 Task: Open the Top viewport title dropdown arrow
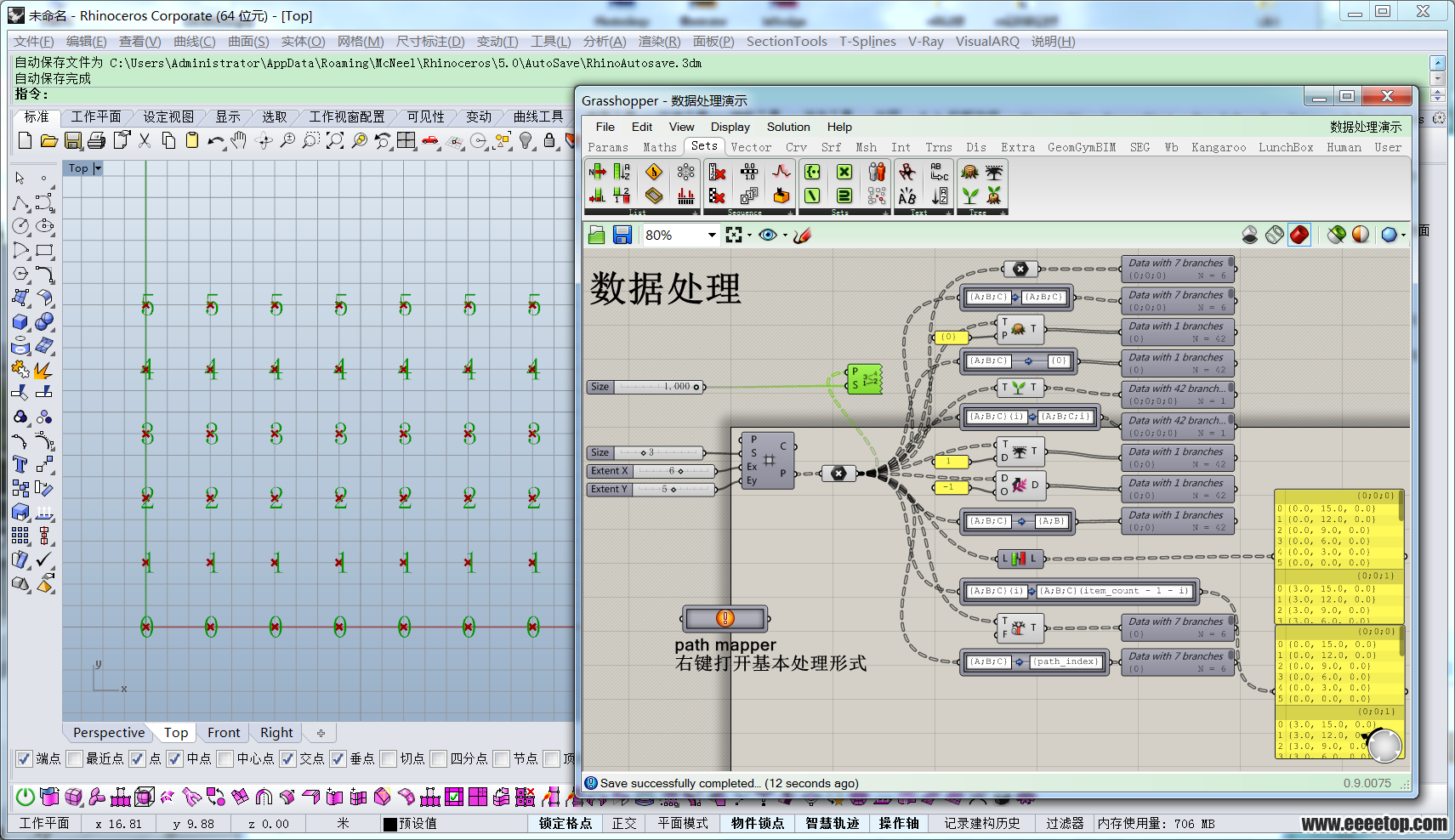(98, 168)
